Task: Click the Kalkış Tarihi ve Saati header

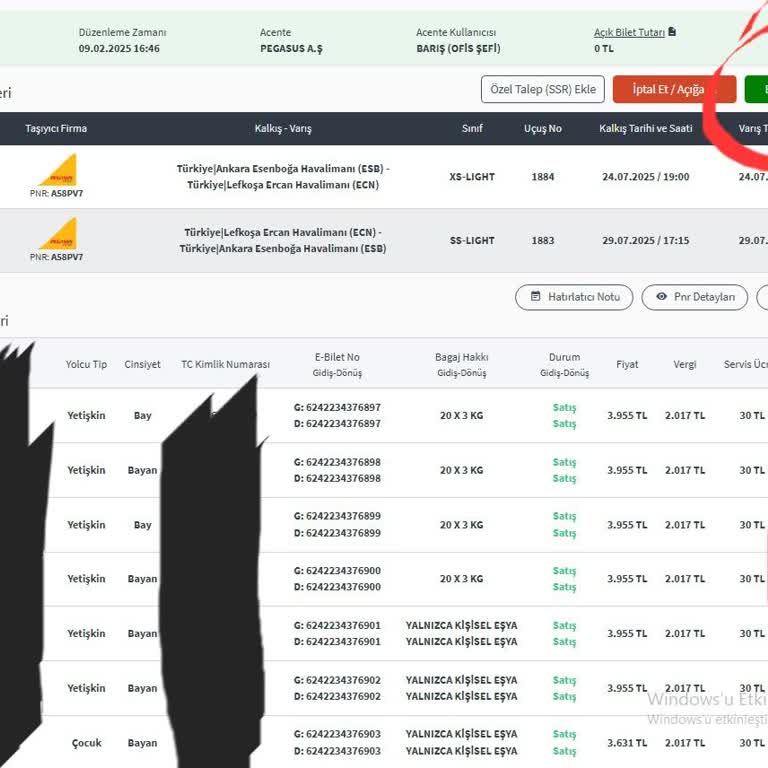Action: point(645,129)
